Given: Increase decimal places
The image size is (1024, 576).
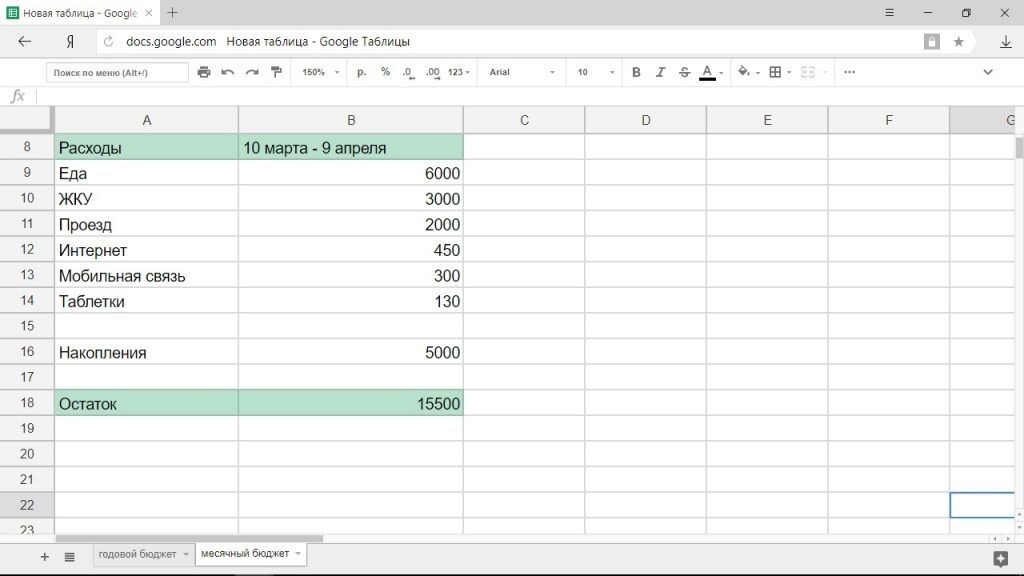Looking at the screenshot, I should [432, 72].
